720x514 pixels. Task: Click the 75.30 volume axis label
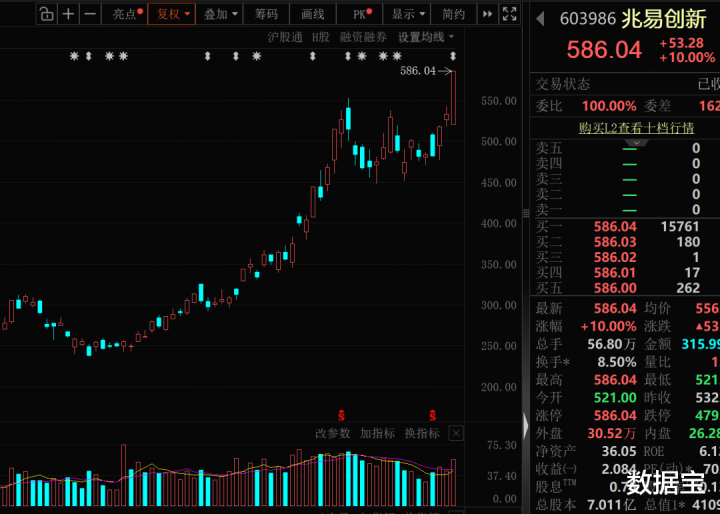click(502, 445)
